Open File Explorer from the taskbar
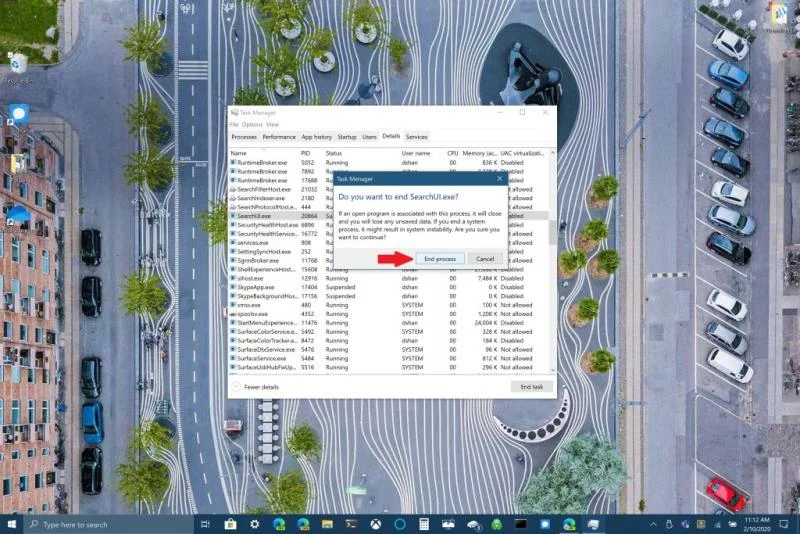The image size is (800, 534). point(327,524)
